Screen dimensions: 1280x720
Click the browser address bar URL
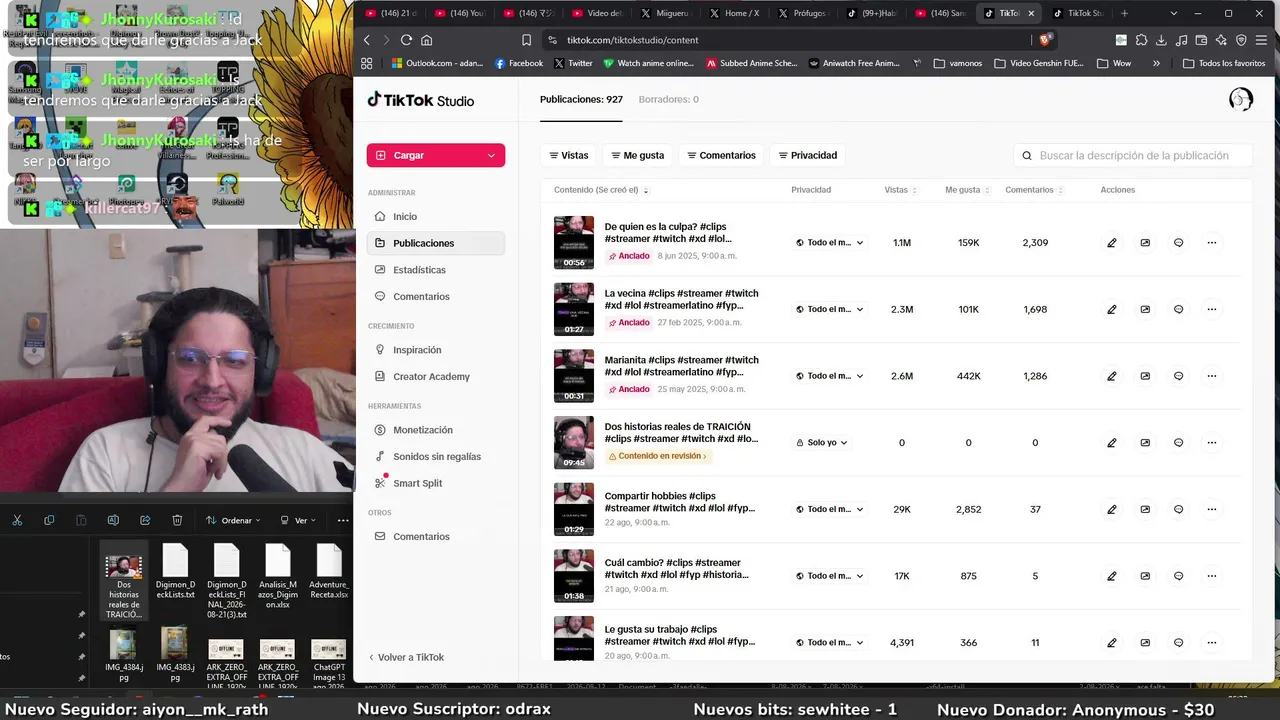(633, 40)
